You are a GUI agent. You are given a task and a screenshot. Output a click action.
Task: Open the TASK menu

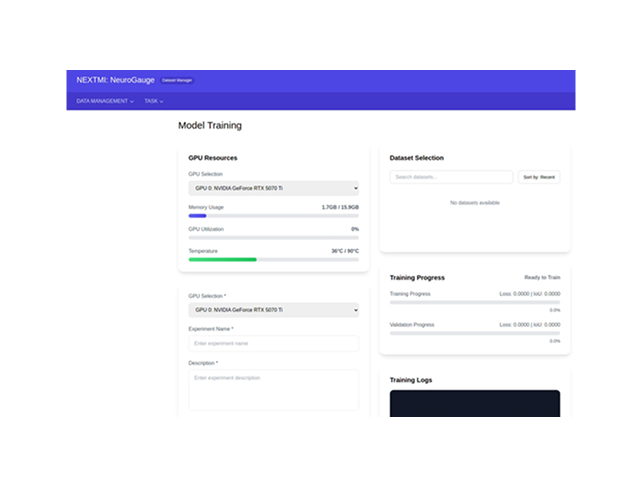point(153,101)
